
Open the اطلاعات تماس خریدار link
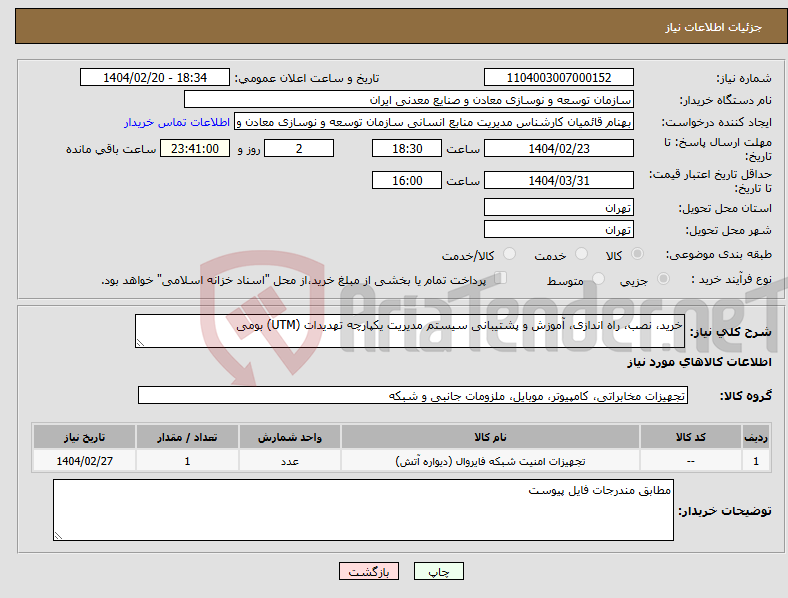[177, 122]
